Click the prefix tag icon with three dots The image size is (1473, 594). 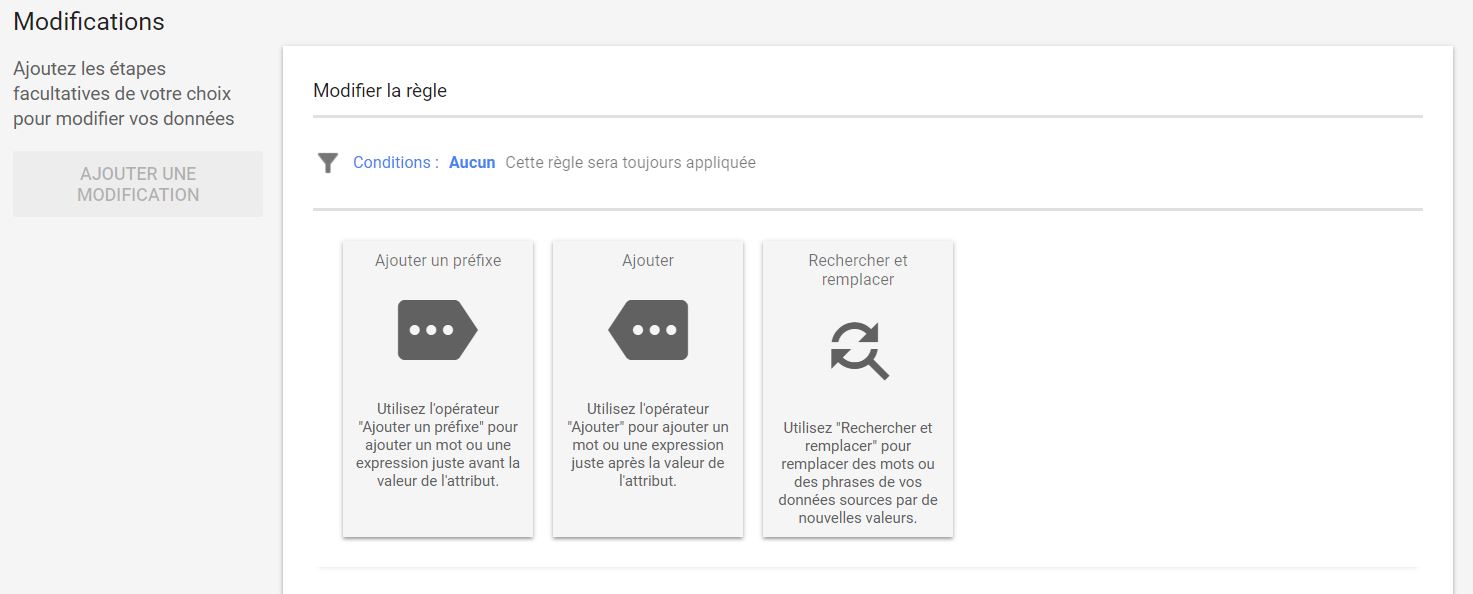coord(438,330)
